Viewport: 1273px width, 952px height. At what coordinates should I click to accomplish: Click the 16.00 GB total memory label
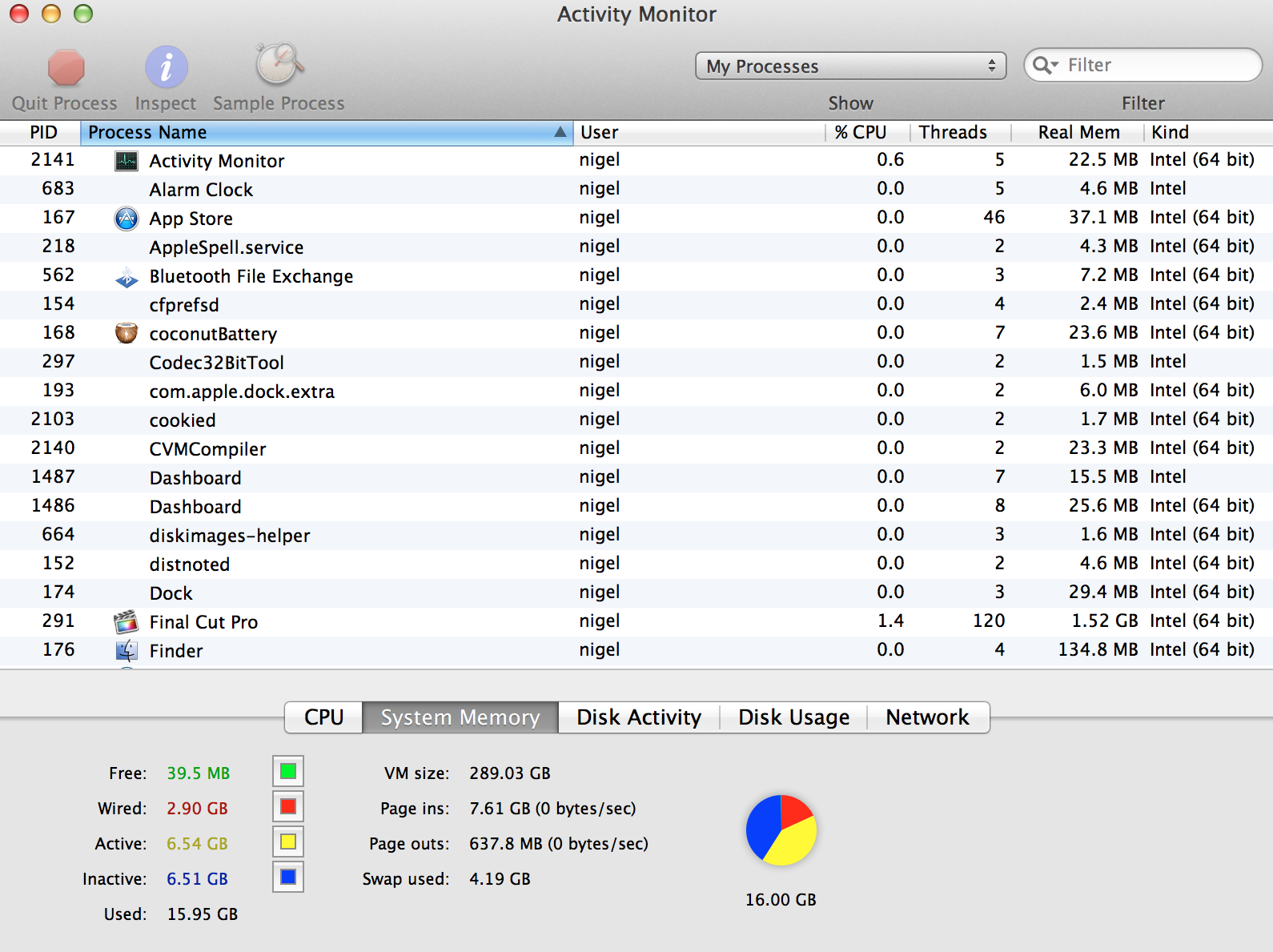coord(781,900)
